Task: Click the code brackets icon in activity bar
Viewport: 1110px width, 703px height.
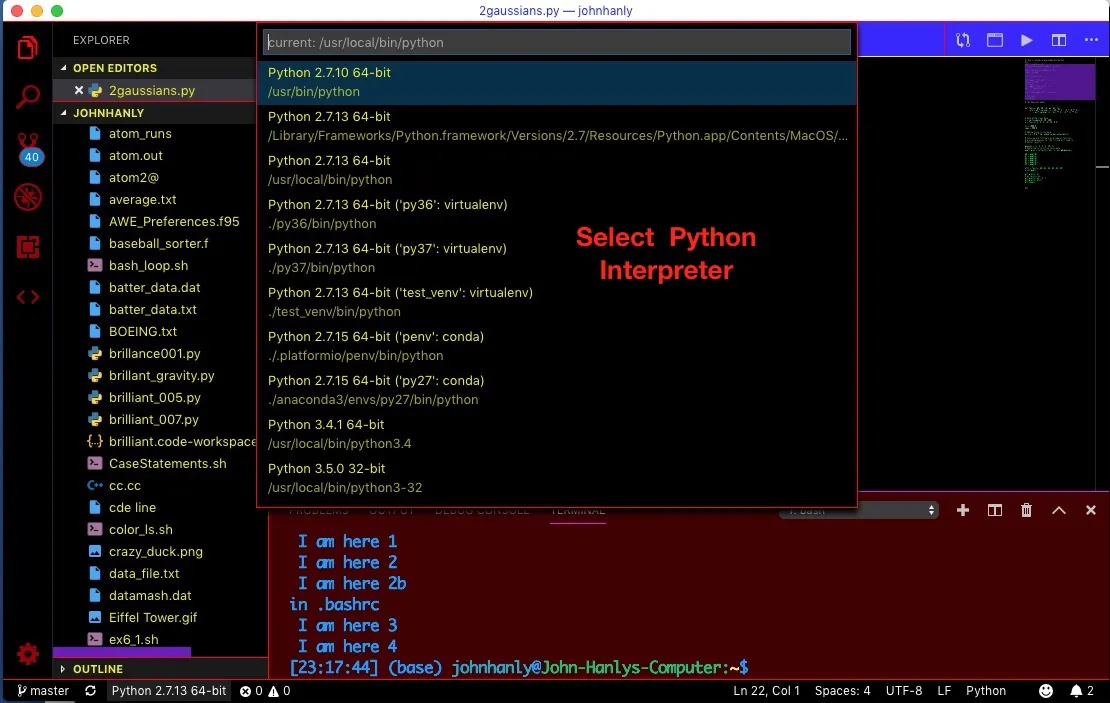Action: point(28,297)
